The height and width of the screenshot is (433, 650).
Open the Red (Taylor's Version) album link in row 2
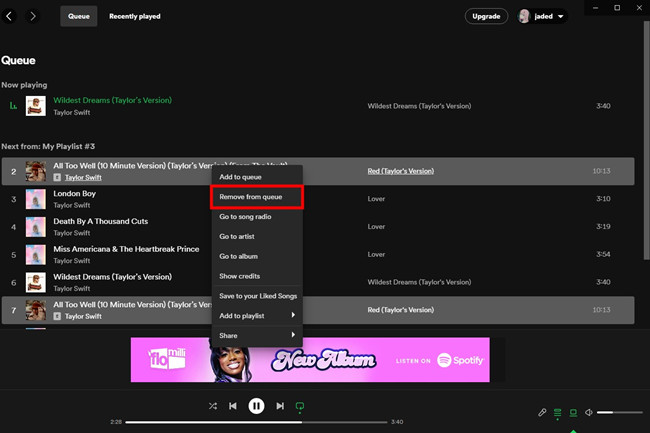[x=400, y=171]
